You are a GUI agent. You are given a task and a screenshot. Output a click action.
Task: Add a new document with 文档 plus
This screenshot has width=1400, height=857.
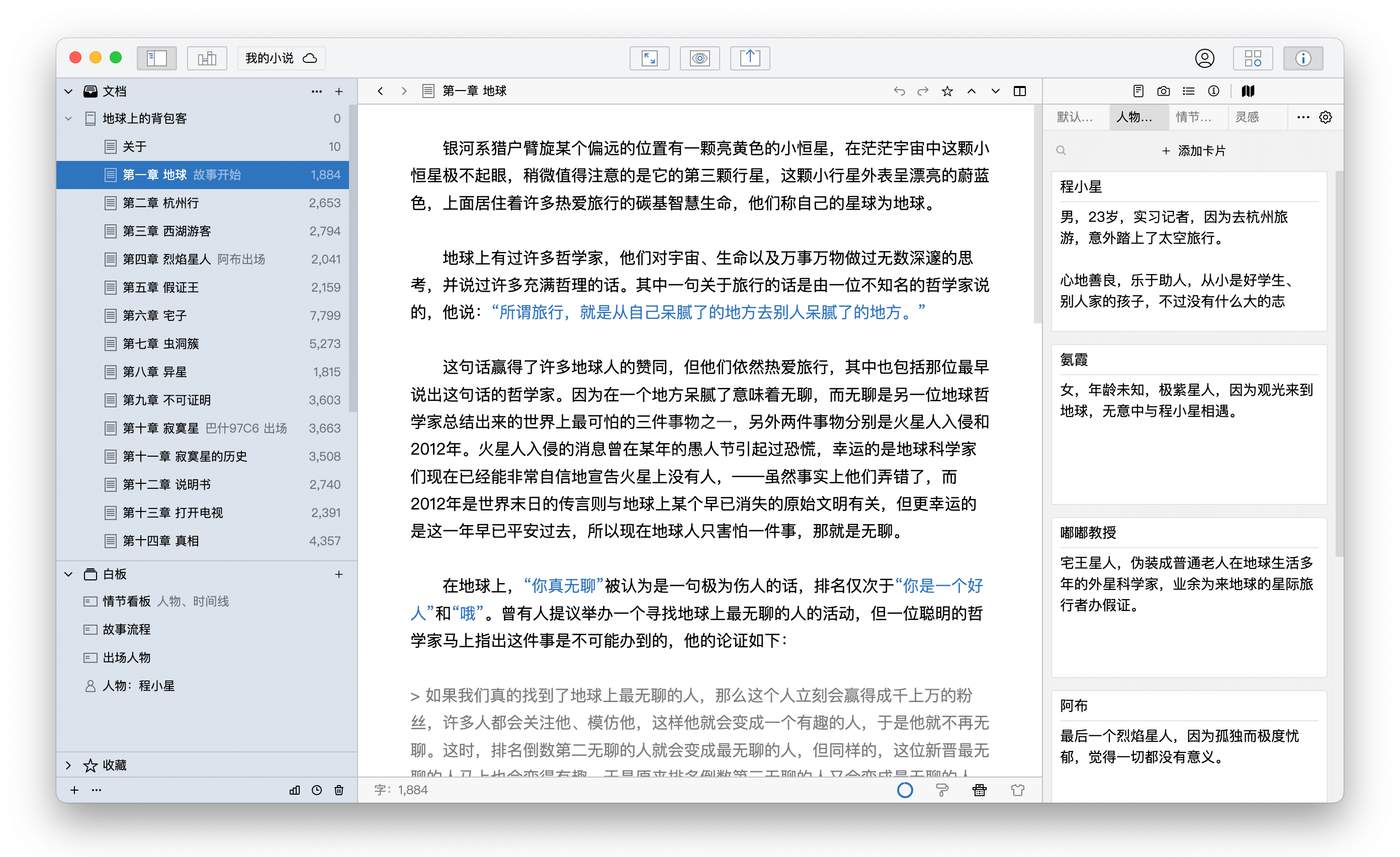(338, 91)
